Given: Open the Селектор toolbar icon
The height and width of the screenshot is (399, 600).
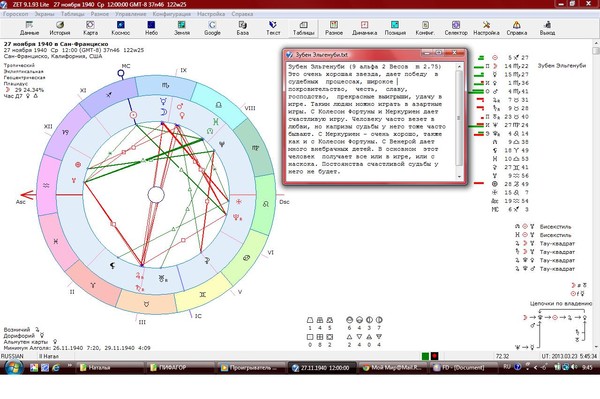Looking at the screenshot, I should 456,28.
